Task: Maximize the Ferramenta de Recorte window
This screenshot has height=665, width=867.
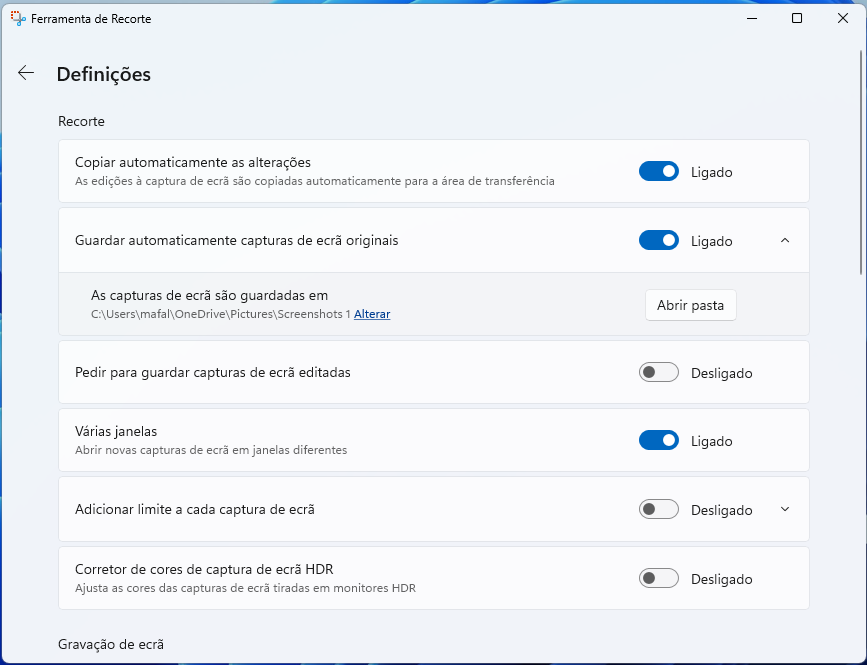Action: 797,18
